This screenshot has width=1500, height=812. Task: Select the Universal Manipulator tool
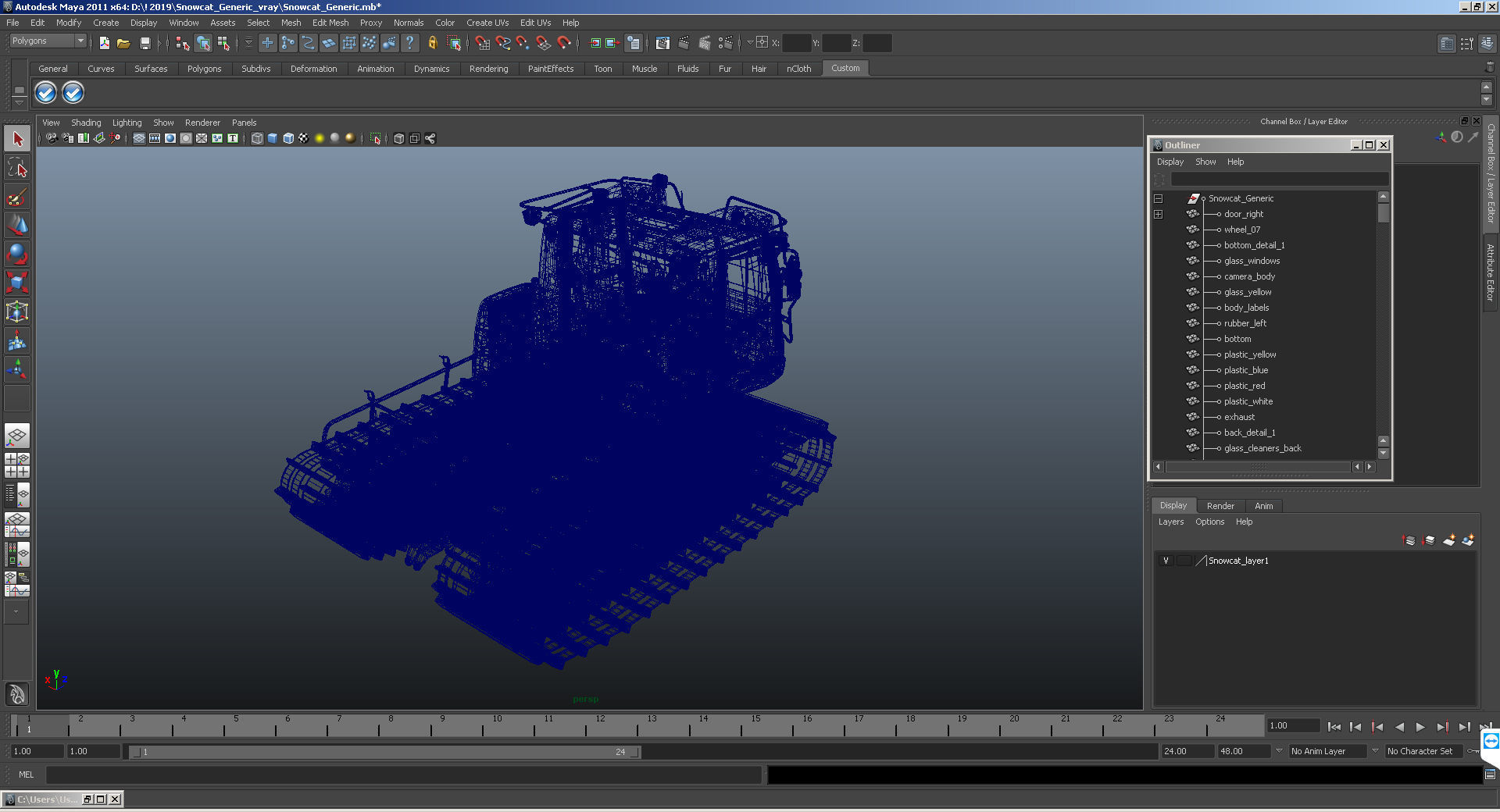click(x=17, y=312)
